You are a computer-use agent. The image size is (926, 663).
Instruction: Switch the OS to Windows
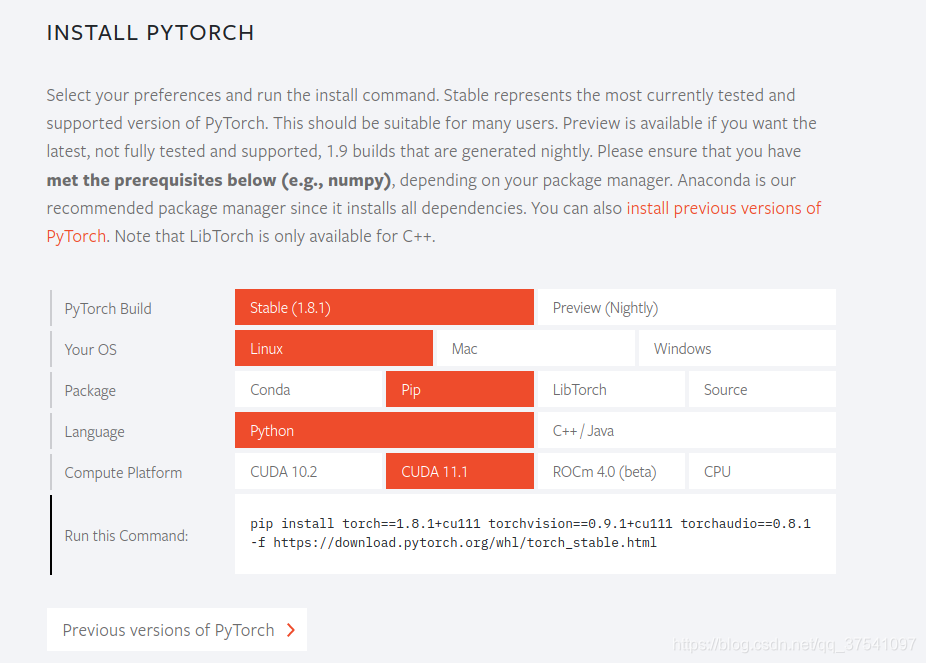tap(737, 348)
